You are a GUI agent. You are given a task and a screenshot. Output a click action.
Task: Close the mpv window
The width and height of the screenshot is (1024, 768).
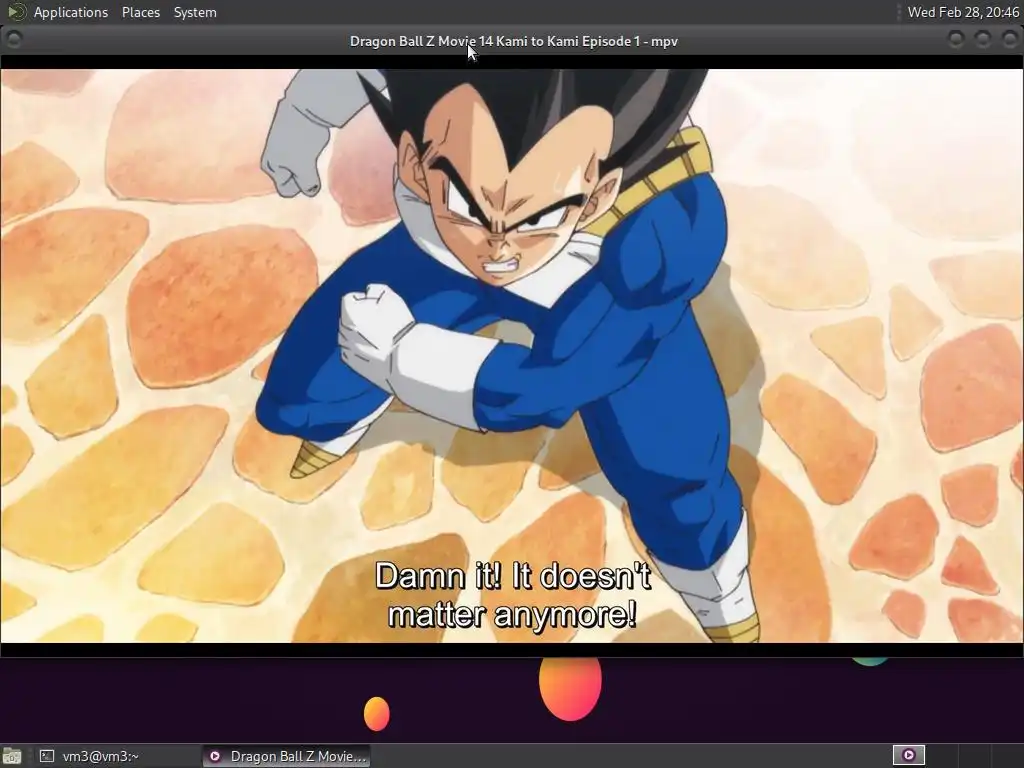coord(1009,40)
